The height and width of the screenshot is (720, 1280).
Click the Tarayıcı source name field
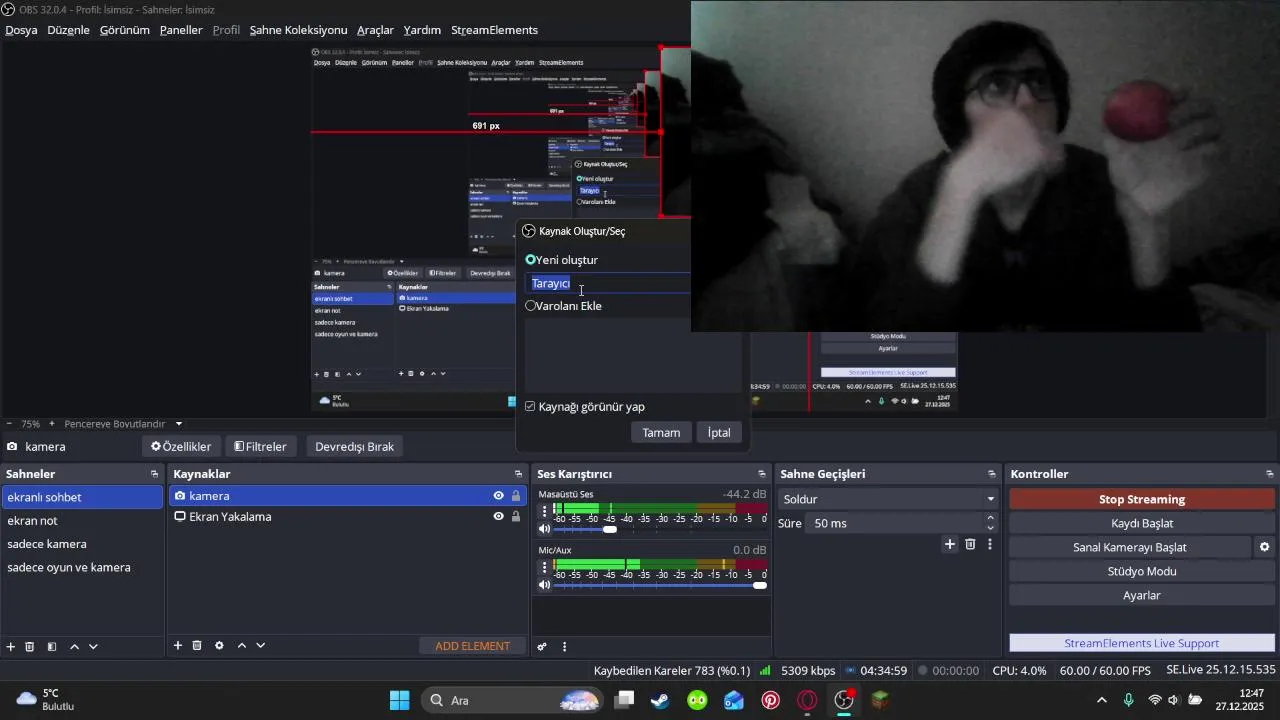point(608,283)
